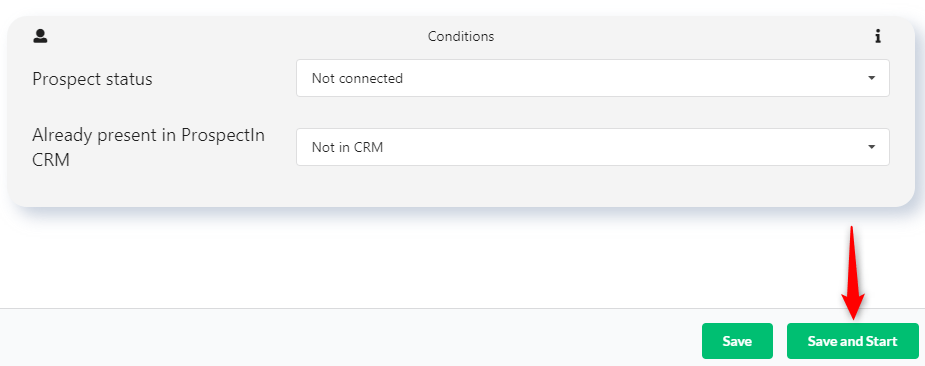Click the Not connected text in the dropdown
Image resolution: width=925 pixels, height=366 pixels.
pos(357,78)
